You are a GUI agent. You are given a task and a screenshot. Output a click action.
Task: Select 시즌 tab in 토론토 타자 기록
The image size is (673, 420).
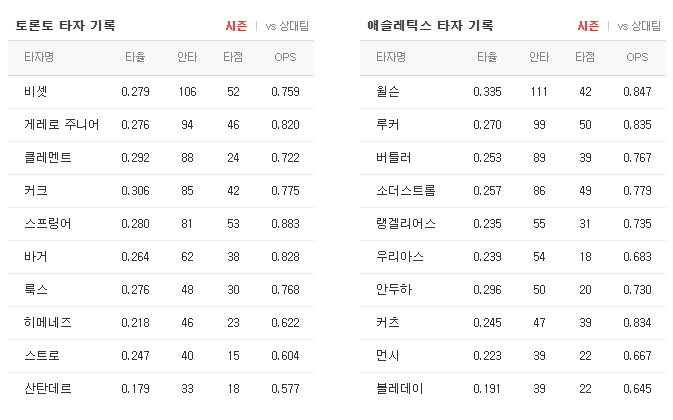236,26
